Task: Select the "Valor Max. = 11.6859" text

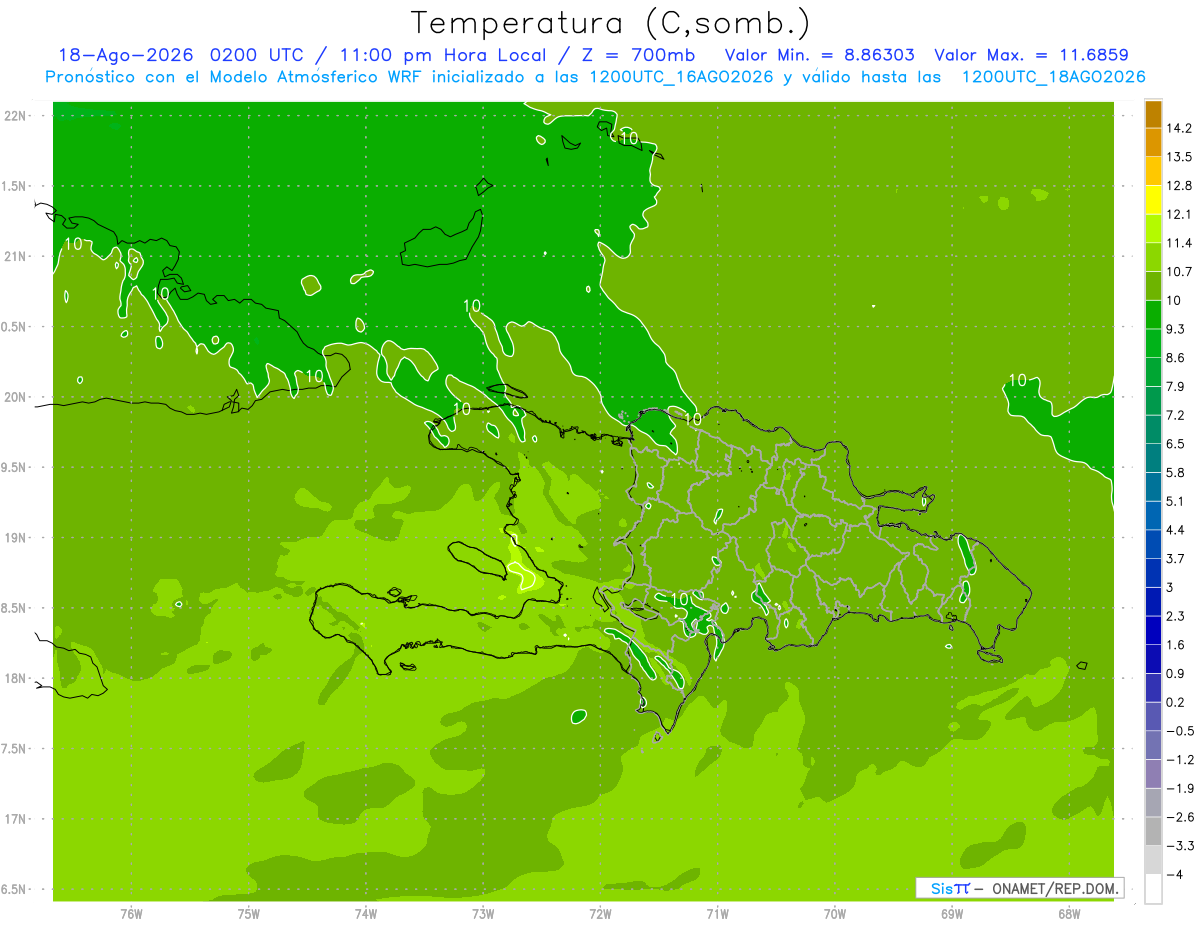Action: click(x=1031, y=55)
